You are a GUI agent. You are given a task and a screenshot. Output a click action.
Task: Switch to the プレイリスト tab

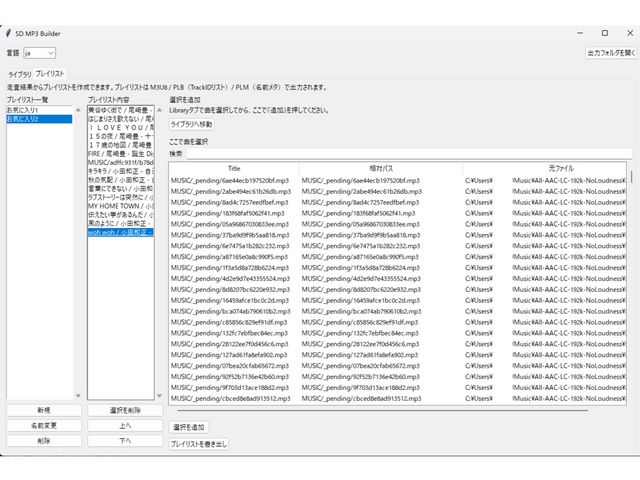pos(50,74)
